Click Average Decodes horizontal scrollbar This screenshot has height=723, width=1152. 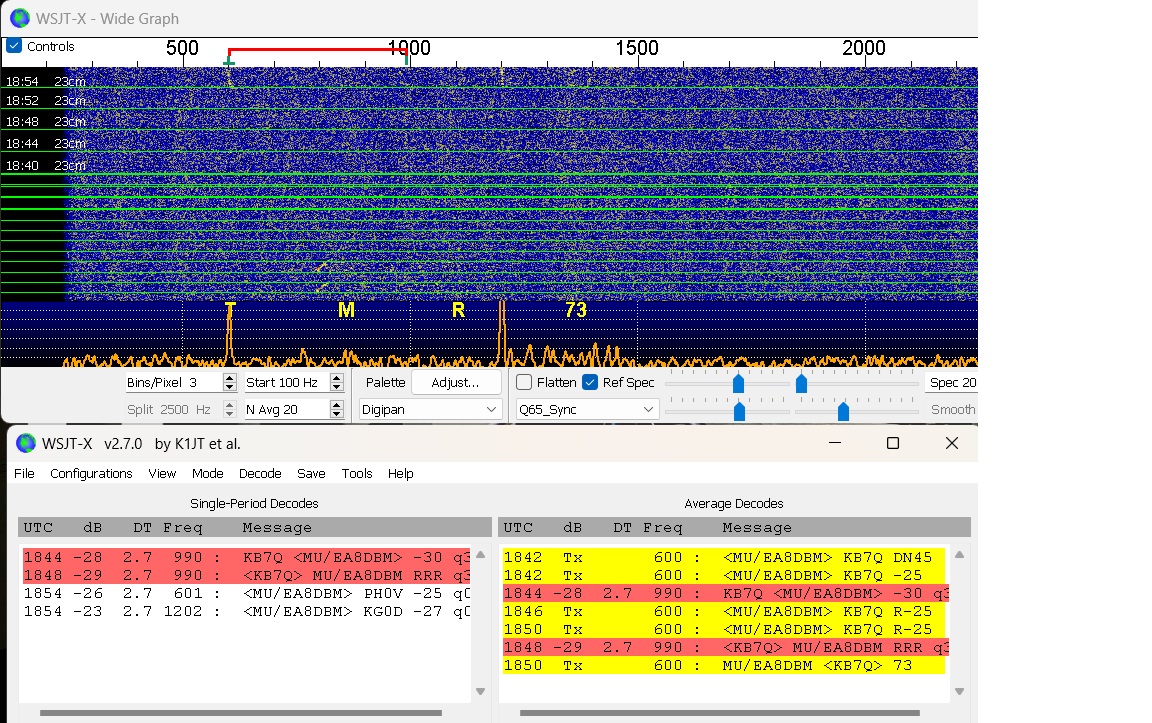tap(720, 713)
